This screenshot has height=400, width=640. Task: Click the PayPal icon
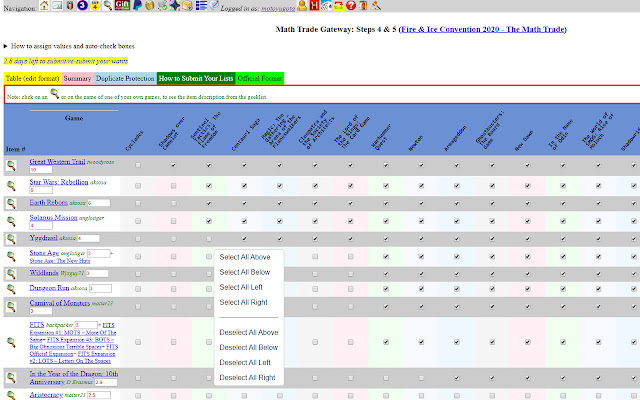point(138,5)
